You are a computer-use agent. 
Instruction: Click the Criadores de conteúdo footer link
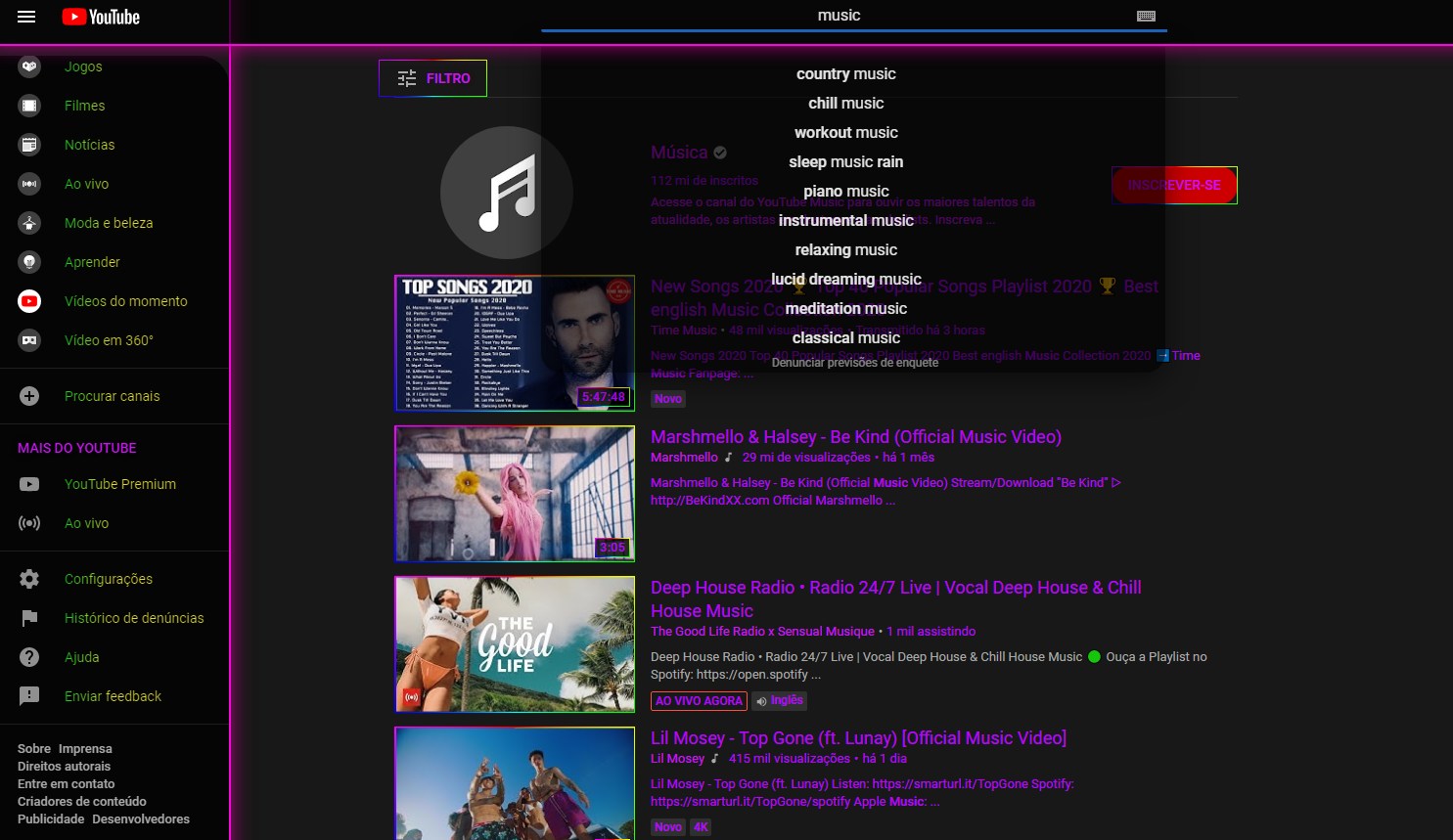point(82,802)
